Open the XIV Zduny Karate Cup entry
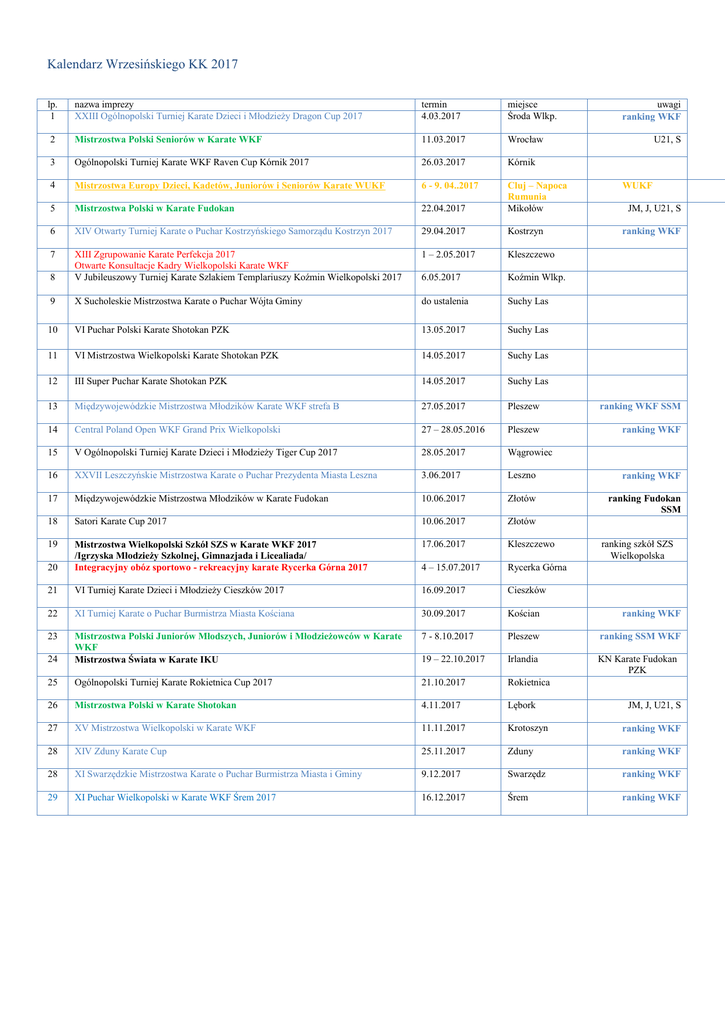The width and height of the screenshot is (725, 1024). (x=121, y=751)
